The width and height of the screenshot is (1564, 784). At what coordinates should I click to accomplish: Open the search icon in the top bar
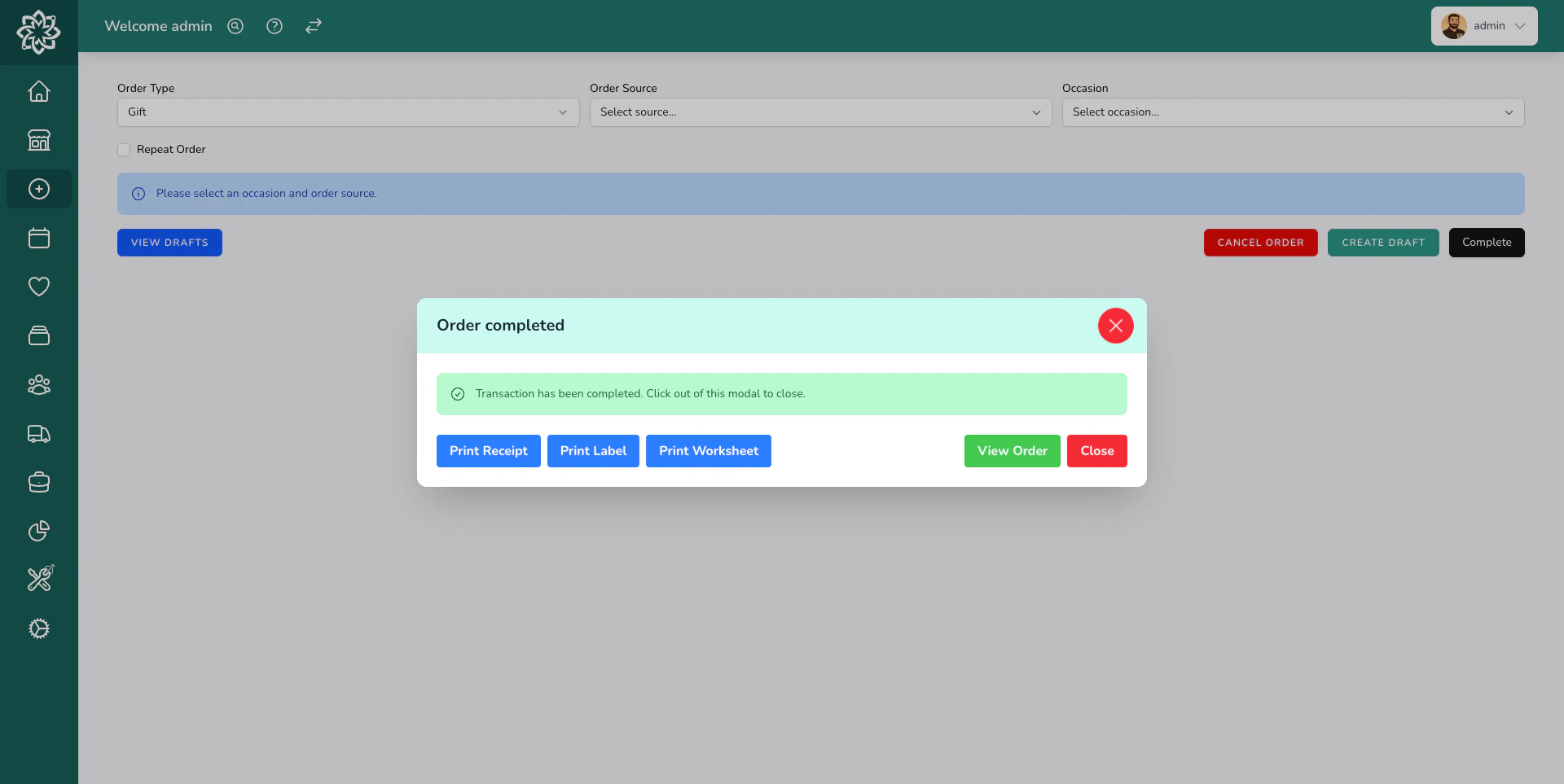(x=235, y=26)
